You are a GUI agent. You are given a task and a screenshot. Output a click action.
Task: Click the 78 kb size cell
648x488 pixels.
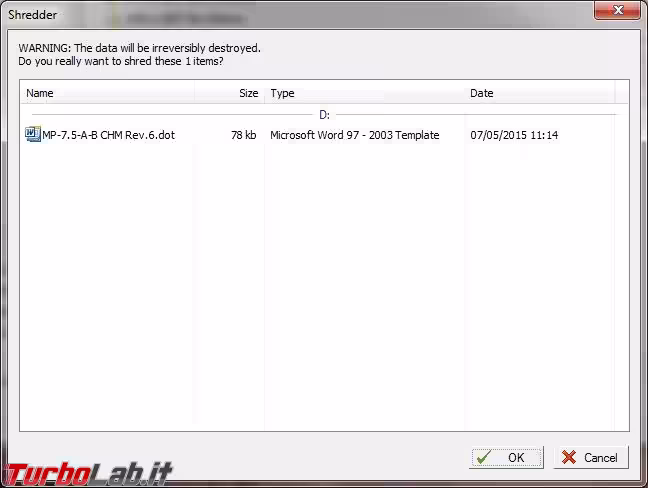[x=243, y=135]
